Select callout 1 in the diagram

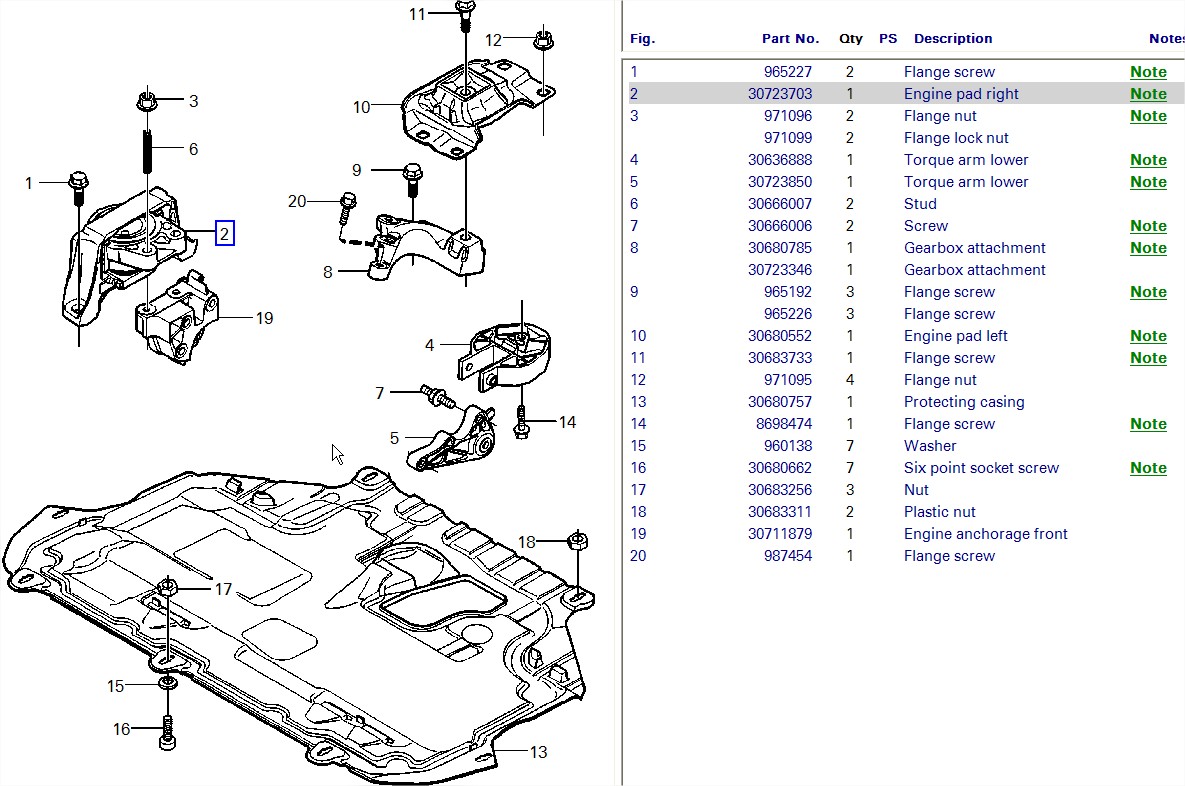click(29, 183)
